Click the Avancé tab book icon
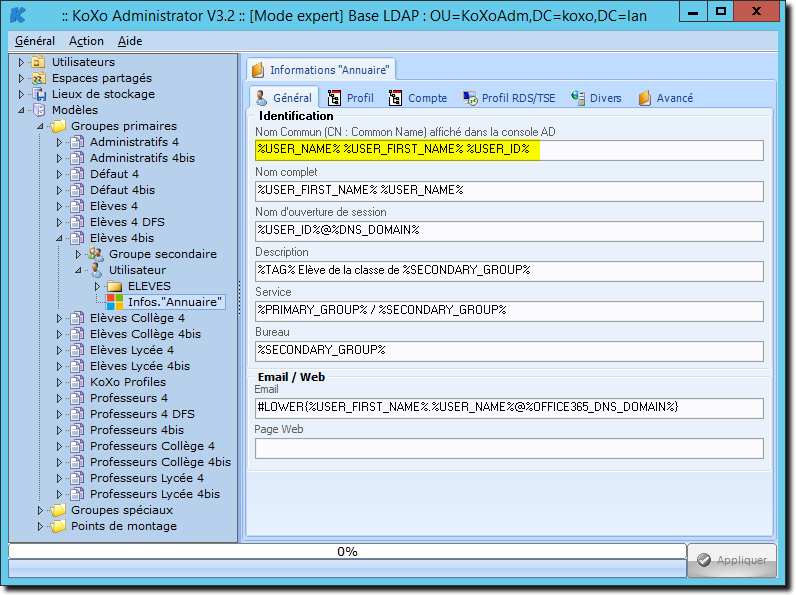796x595 pixels. (645, 98)
